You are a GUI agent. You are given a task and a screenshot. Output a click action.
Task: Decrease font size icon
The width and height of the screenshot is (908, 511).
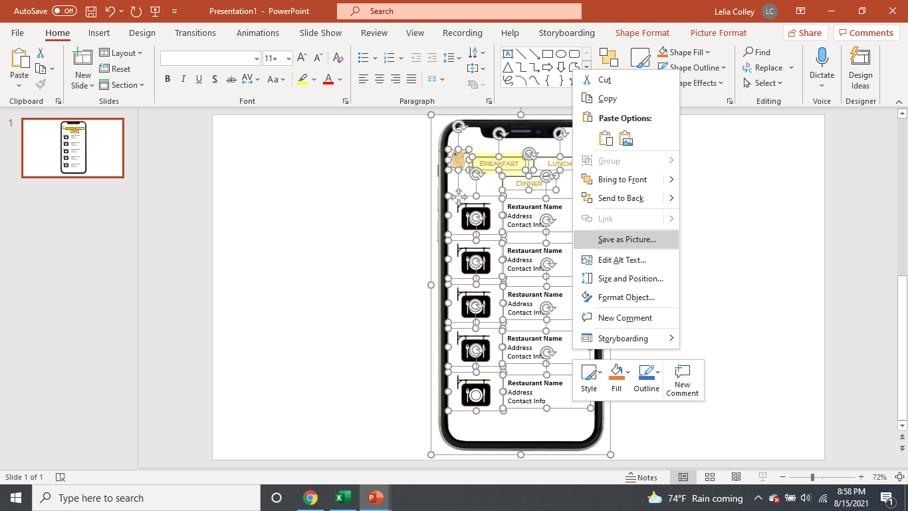[318, 57]
